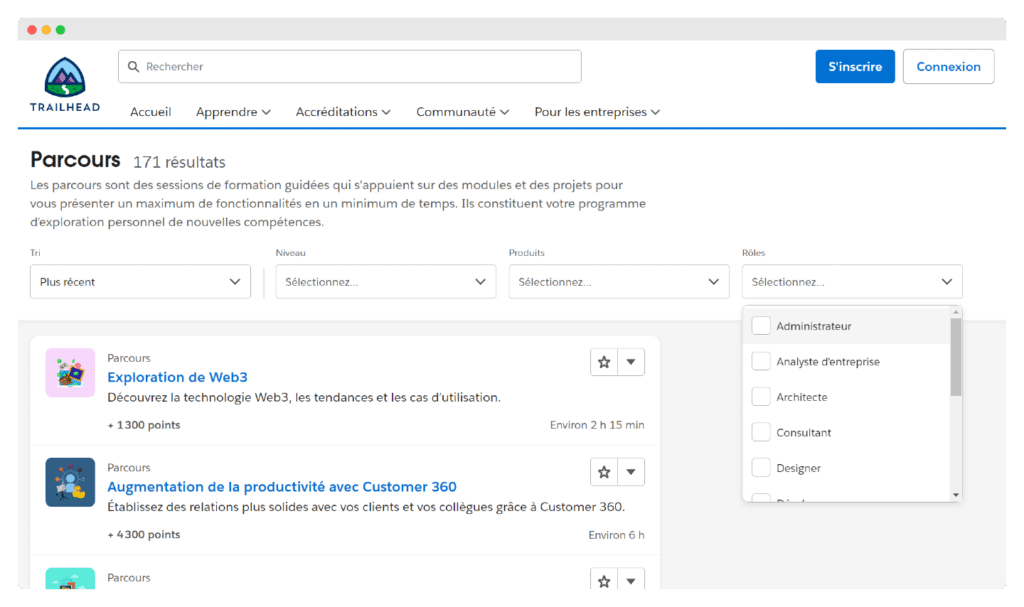1024x607 pixels.
Task: Expand the Niveau filter dropdown
Action: coord(385,282)
